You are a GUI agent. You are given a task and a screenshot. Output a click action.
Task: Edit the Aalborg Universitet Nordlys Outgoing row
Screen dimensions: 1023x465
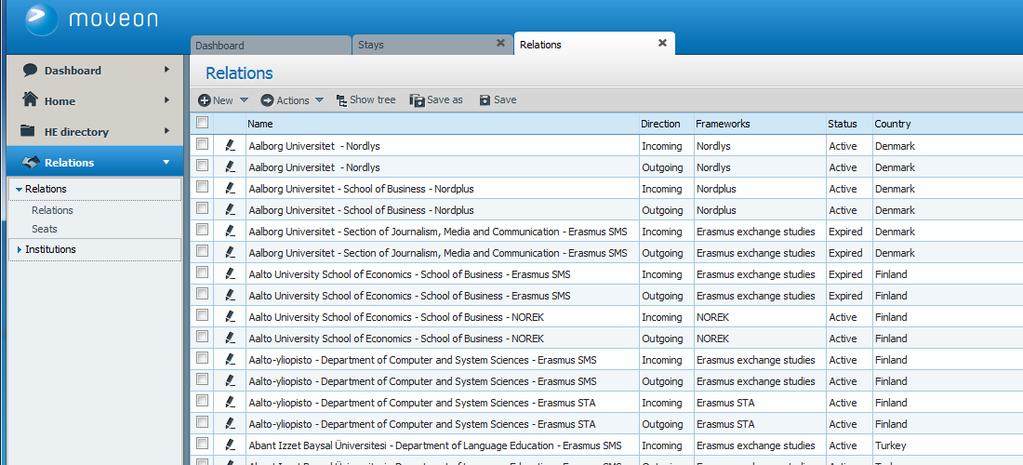coord(230,167)
